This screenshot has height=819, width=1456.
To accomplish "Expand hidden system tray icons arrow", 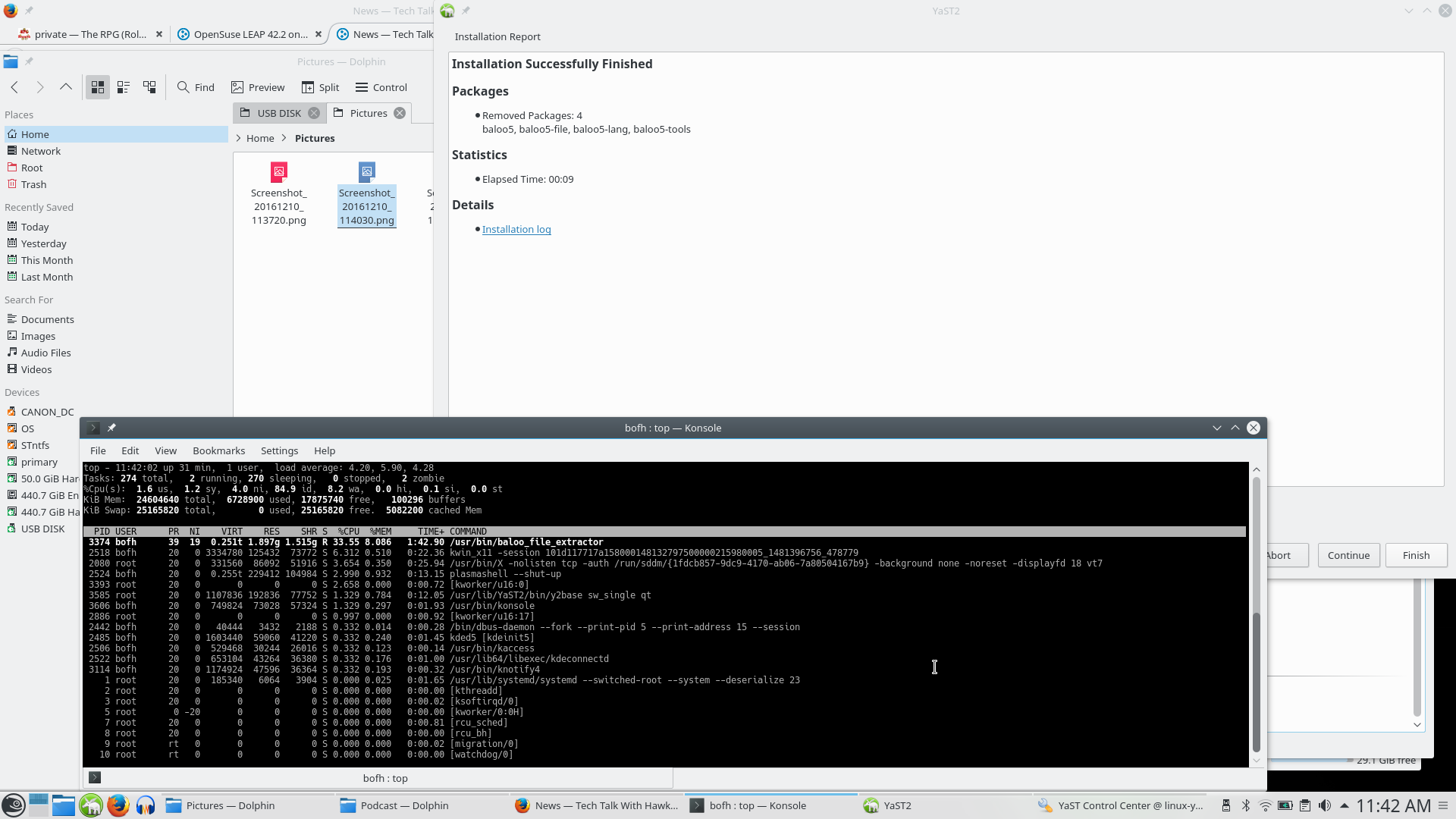I will [x=1345, y=805].
